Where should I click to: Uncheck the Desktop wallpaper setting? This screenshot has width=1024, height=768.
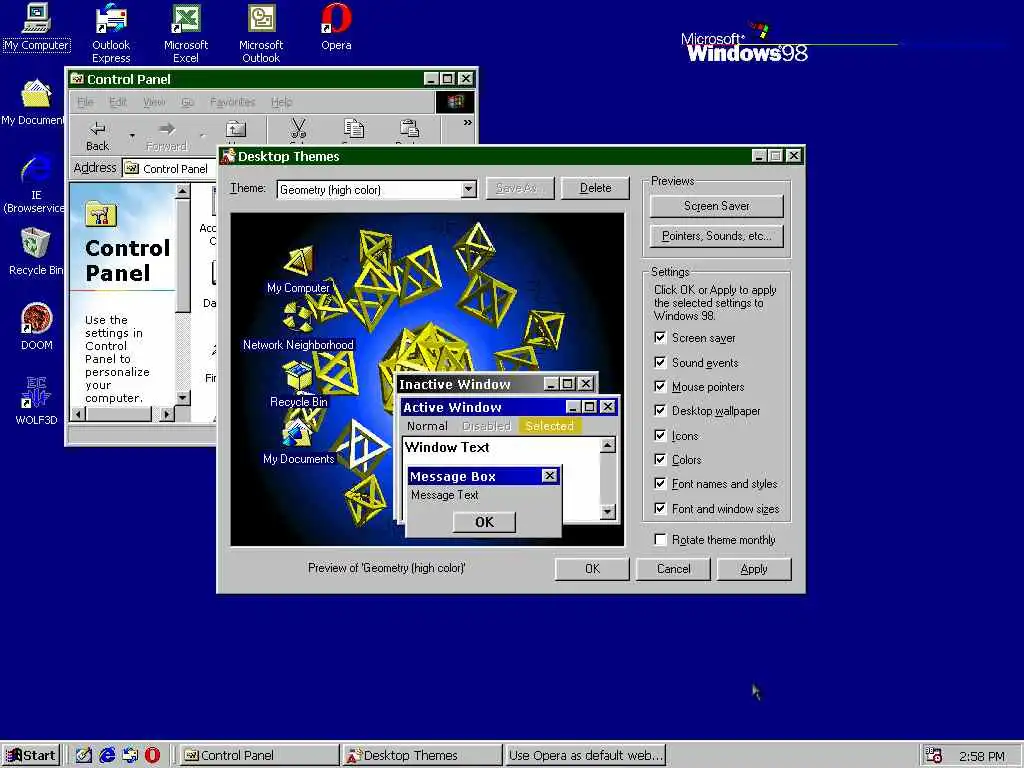tap(660, 411)
